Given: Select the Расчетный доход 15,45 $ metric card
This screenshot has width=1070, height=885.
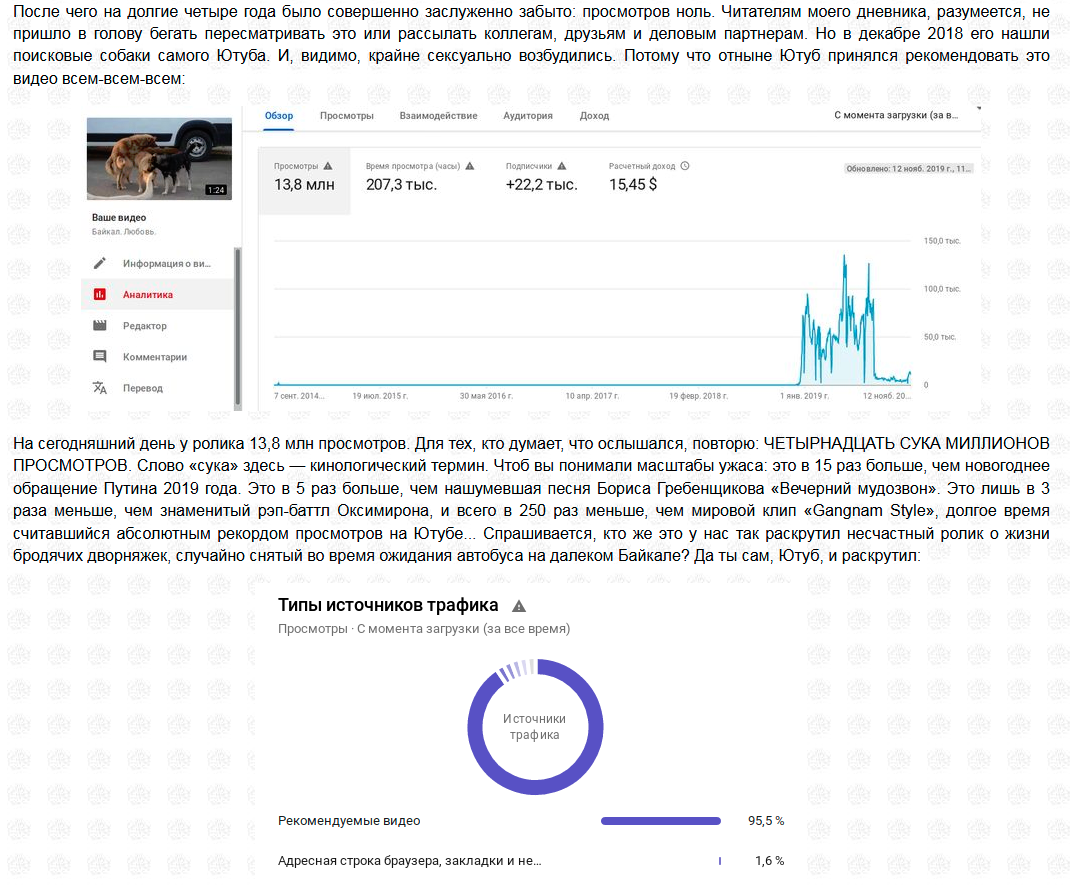Looking at the screenshot, I should (x=649, y=176).
